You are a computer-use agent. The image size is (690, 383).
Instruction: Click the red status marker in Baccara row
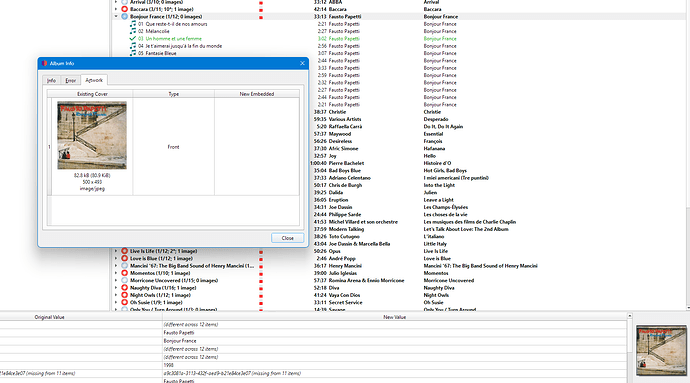261,10
